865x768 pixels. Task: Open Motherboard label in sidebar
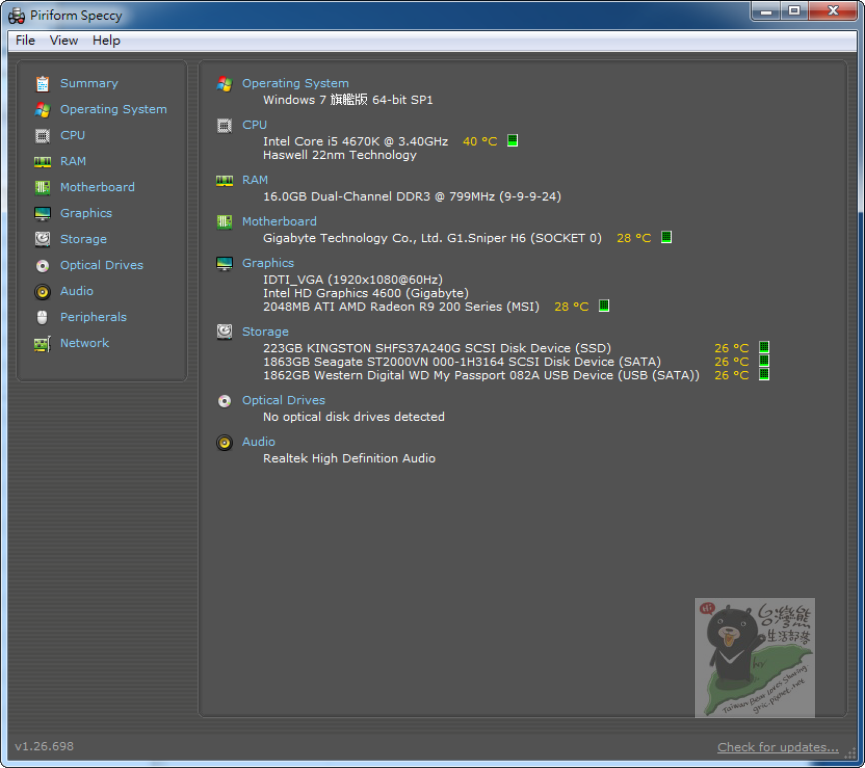pyautogui.click(x=97, y=187)
